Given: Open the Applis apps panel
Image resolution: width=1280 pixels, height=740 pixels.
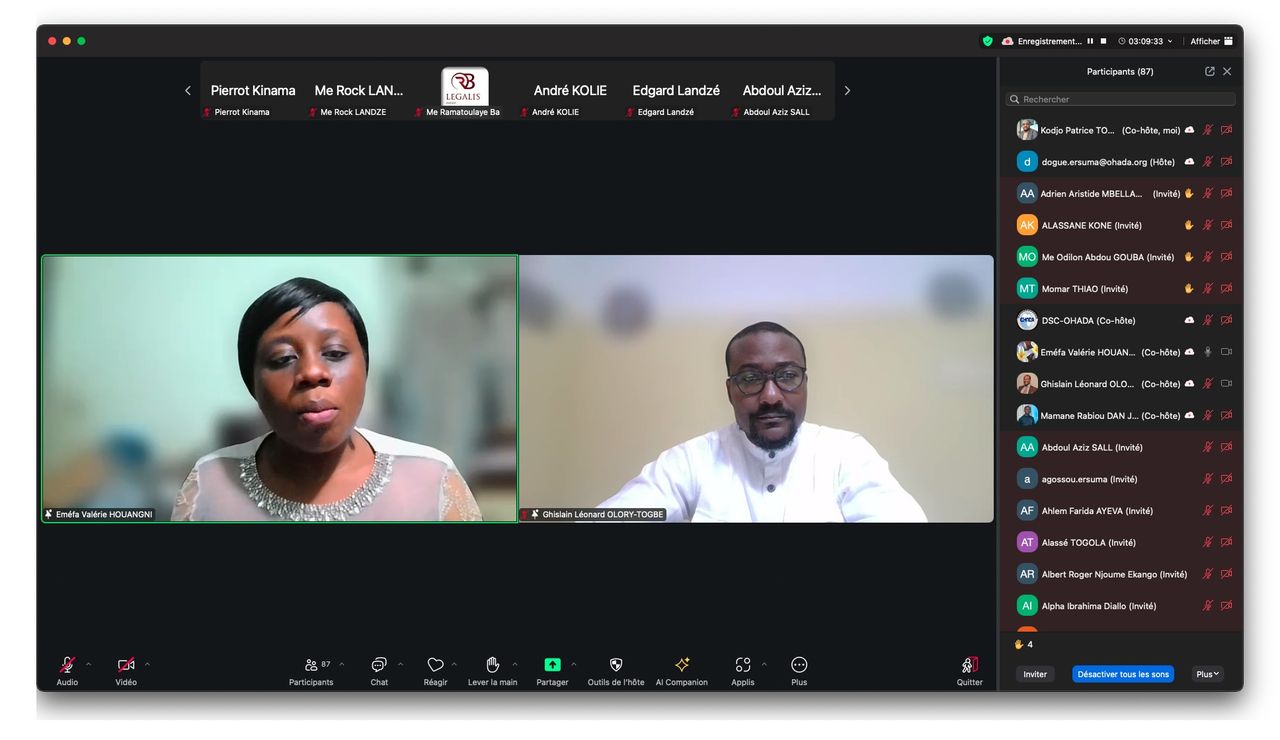Looking at the screenshot, I should 743,670.
